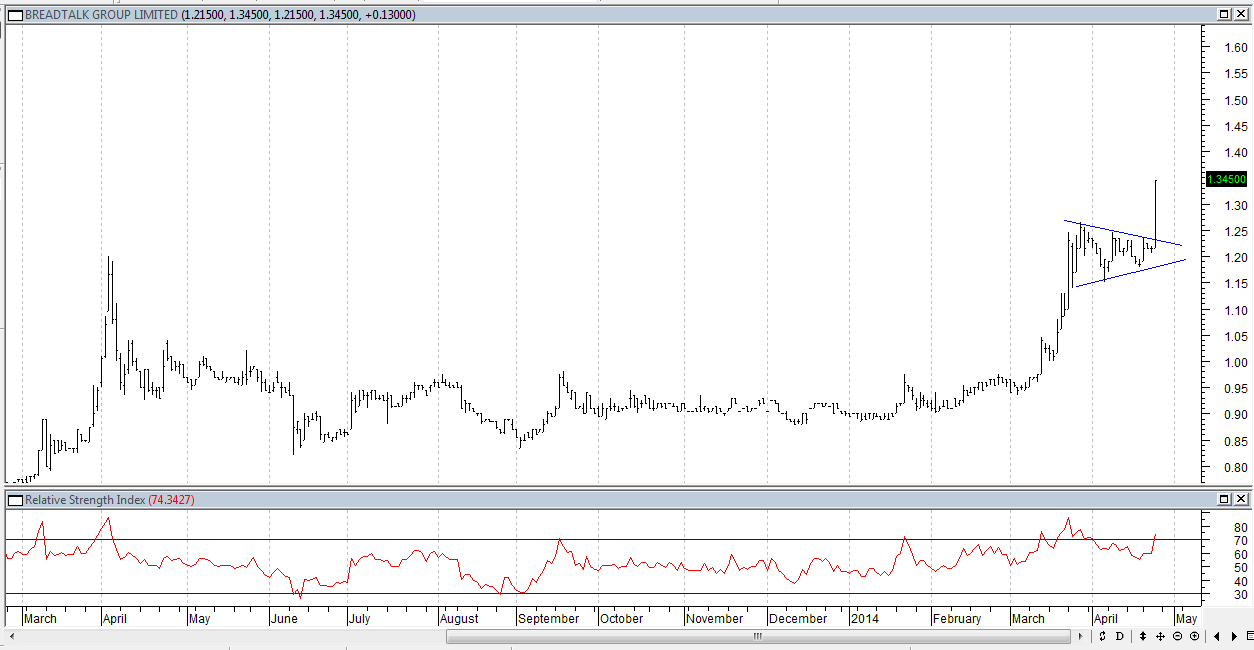Click the tall breakout price bar reaching 1.345
Viewport: 1254px width, 650px height.
1155,212
